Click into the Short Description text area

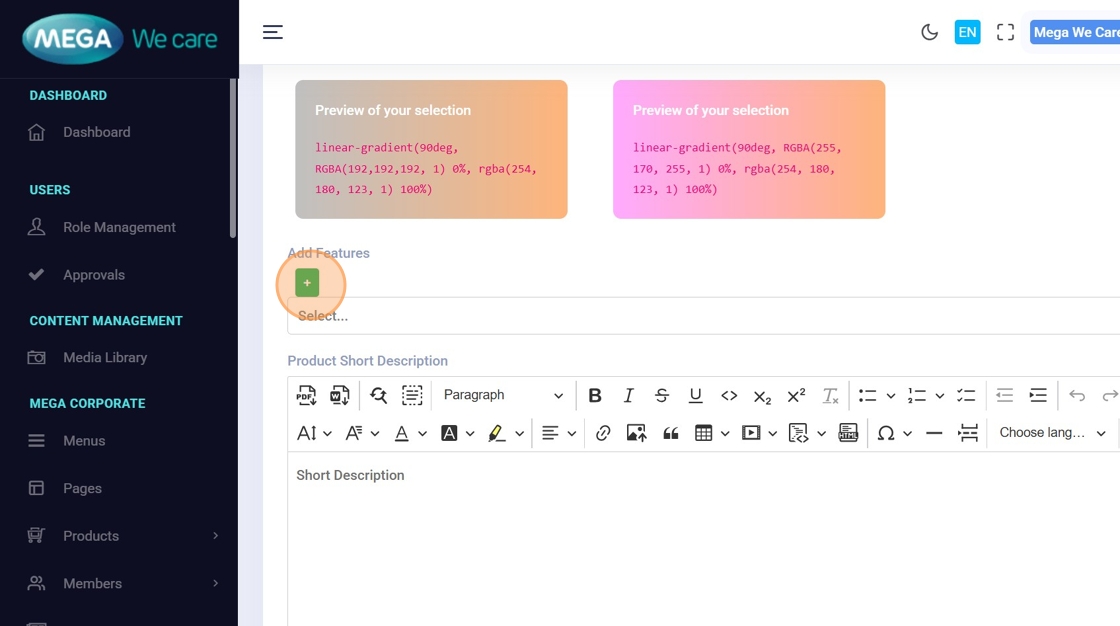pos(700,540)
